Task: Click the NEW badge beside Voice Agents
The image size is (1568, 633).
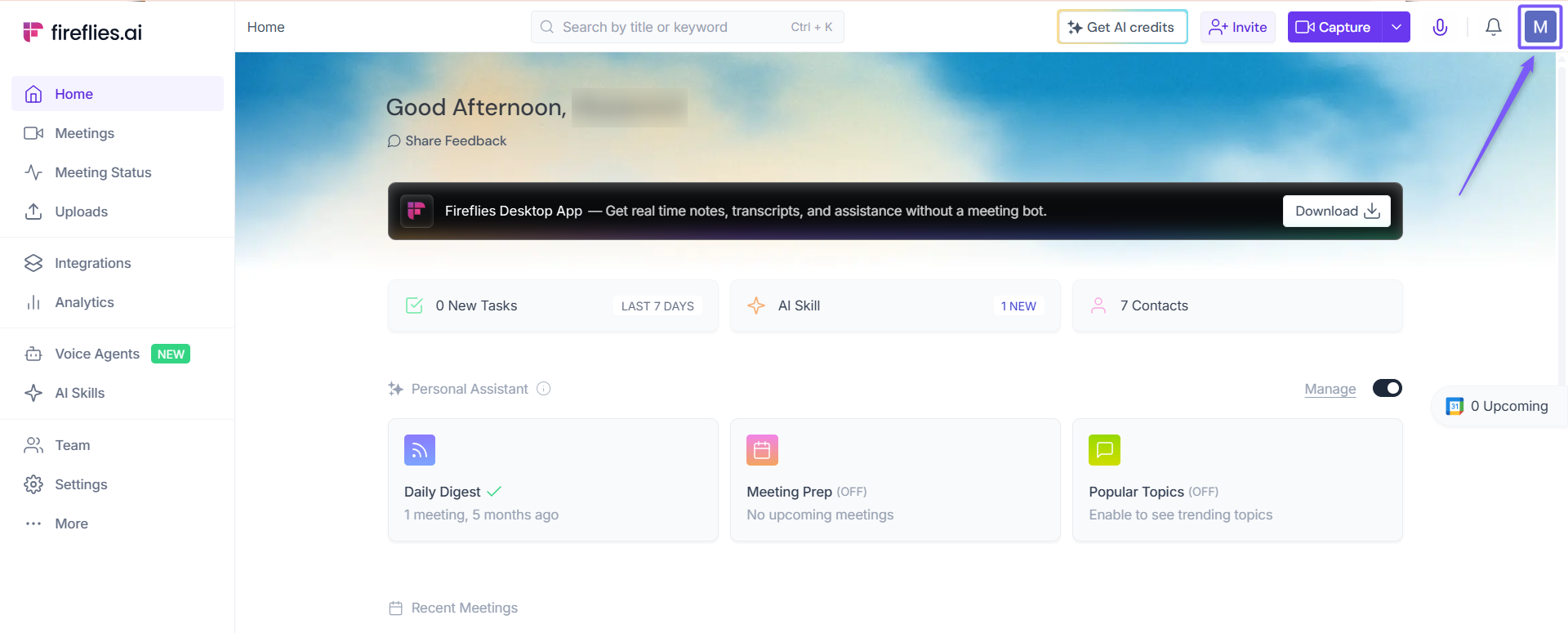Action: 171,354
